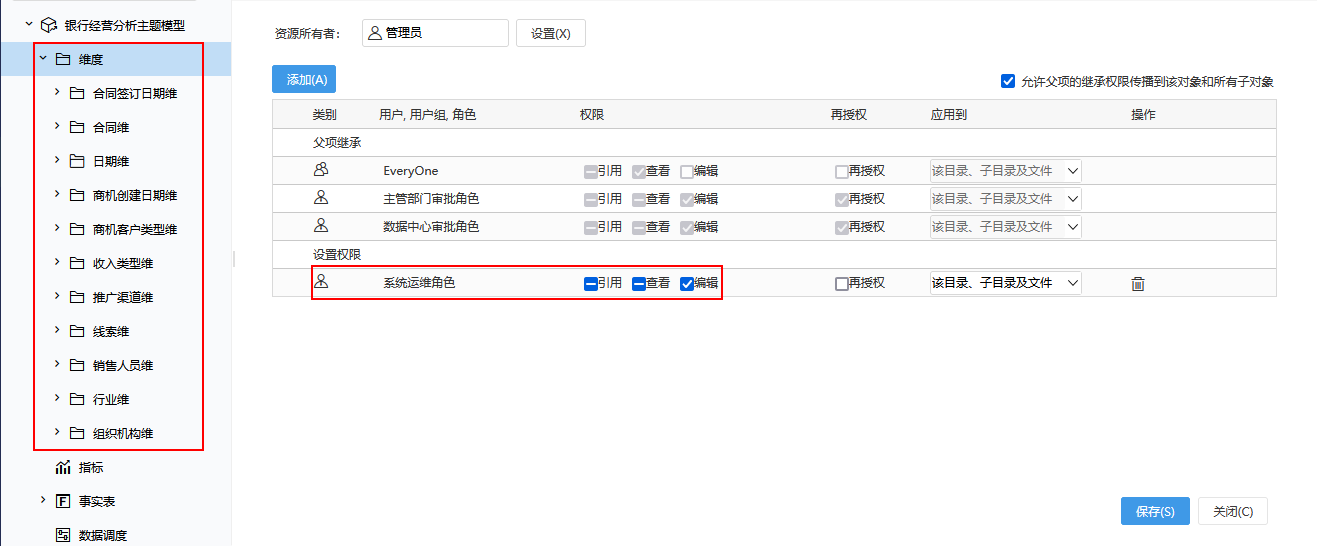Click the 权限 column header
Image resolution: width=1317 pixels, height=546 pixels.
592,115
